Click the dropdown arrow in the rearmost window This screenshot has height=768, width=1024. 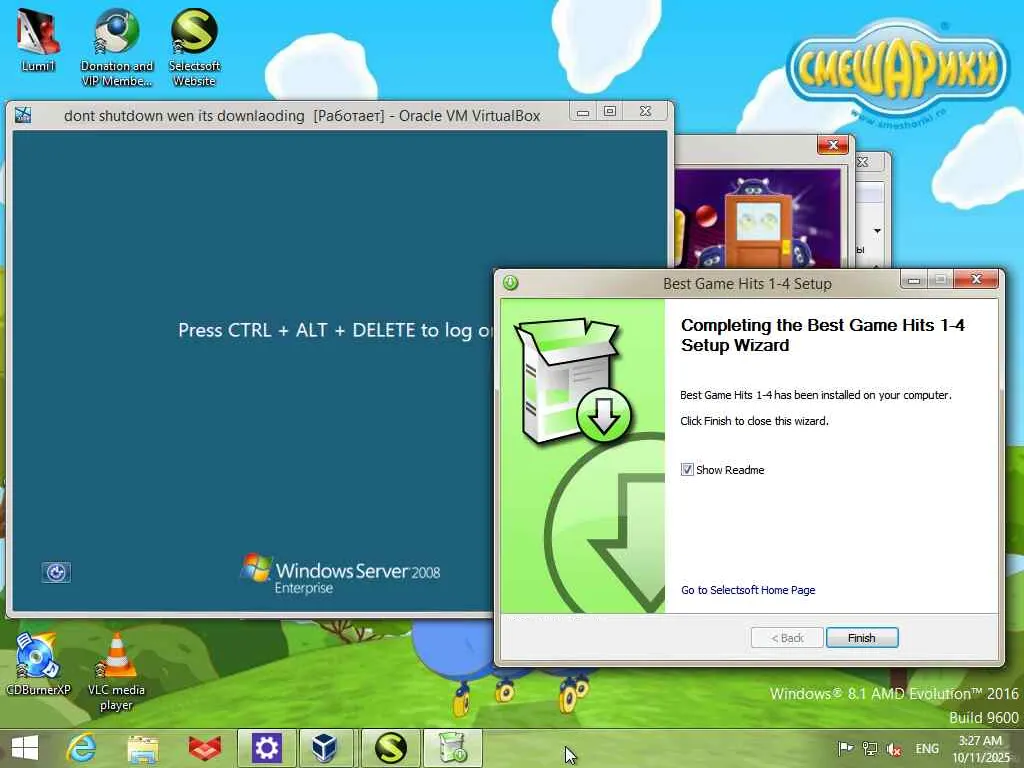[877, 231]
